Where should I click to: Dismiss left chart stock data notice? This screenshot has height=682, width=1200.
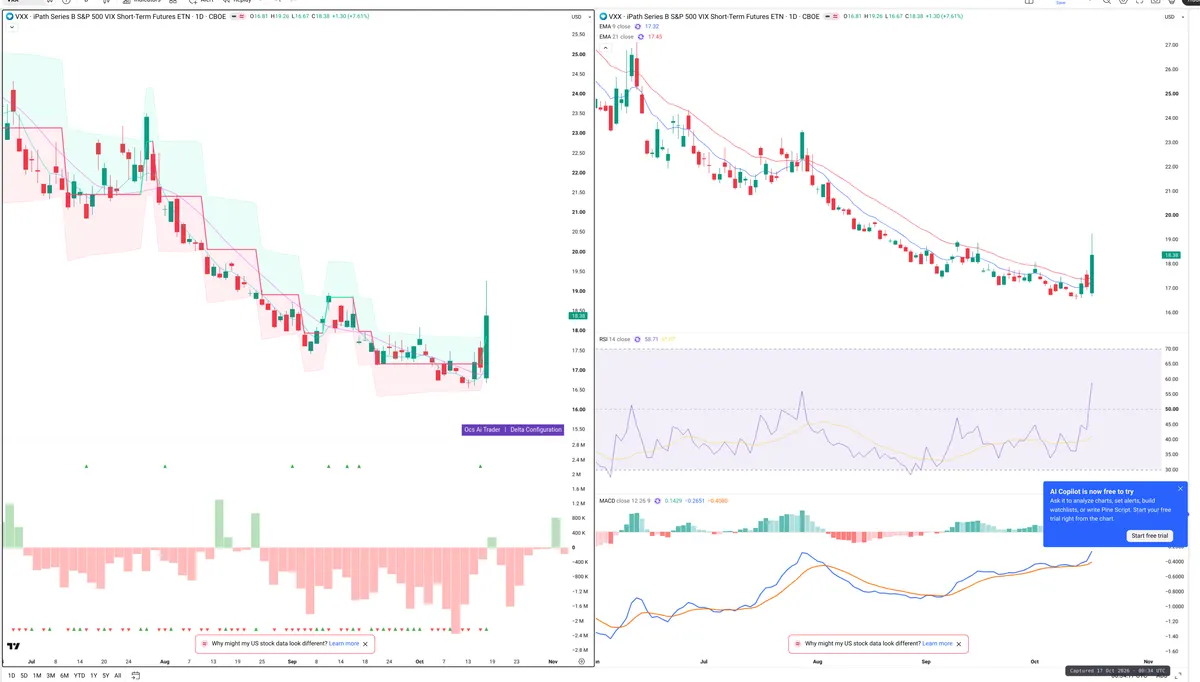pyautogui.click(x=365, y=644)
